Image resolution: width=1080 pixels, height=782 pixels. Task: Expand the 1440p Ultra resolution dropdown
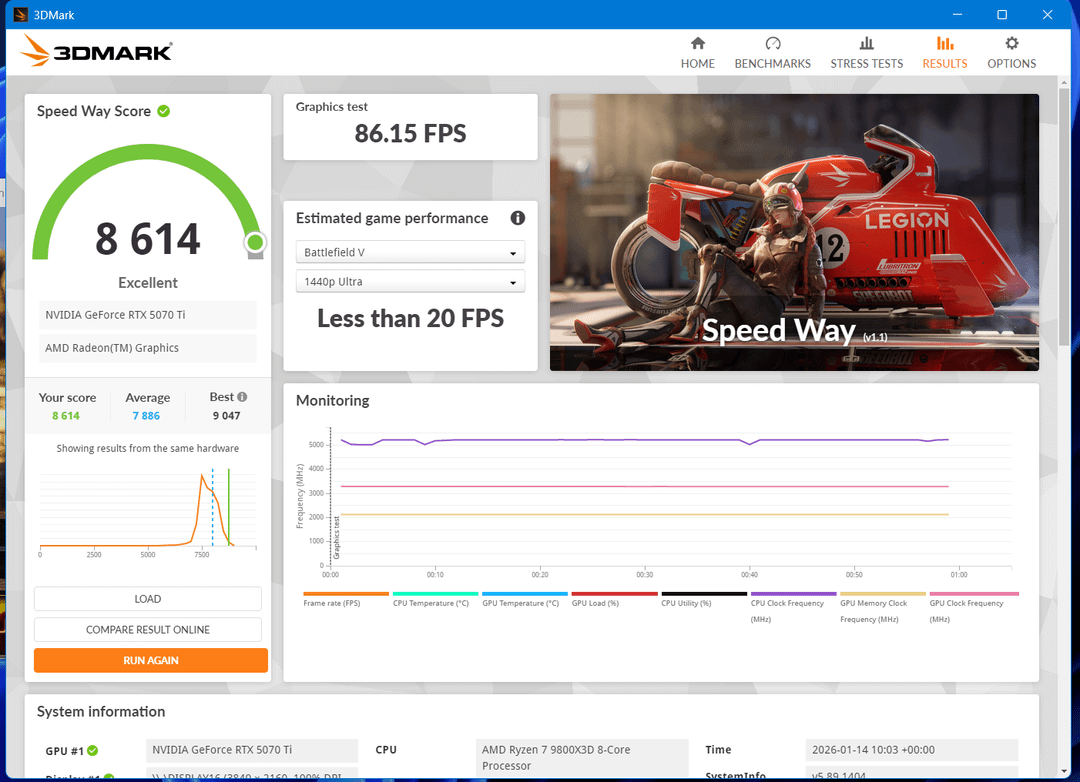click(410, 282)
